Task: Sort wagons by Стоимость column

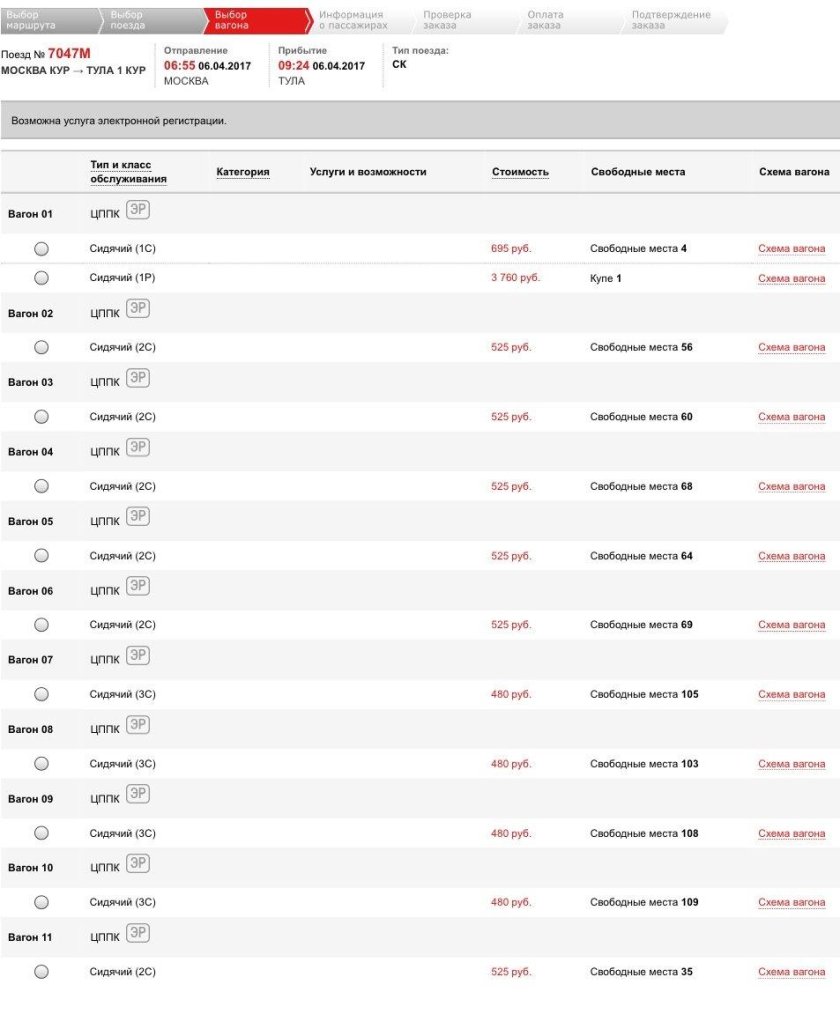Action: [x=520, y=172]
